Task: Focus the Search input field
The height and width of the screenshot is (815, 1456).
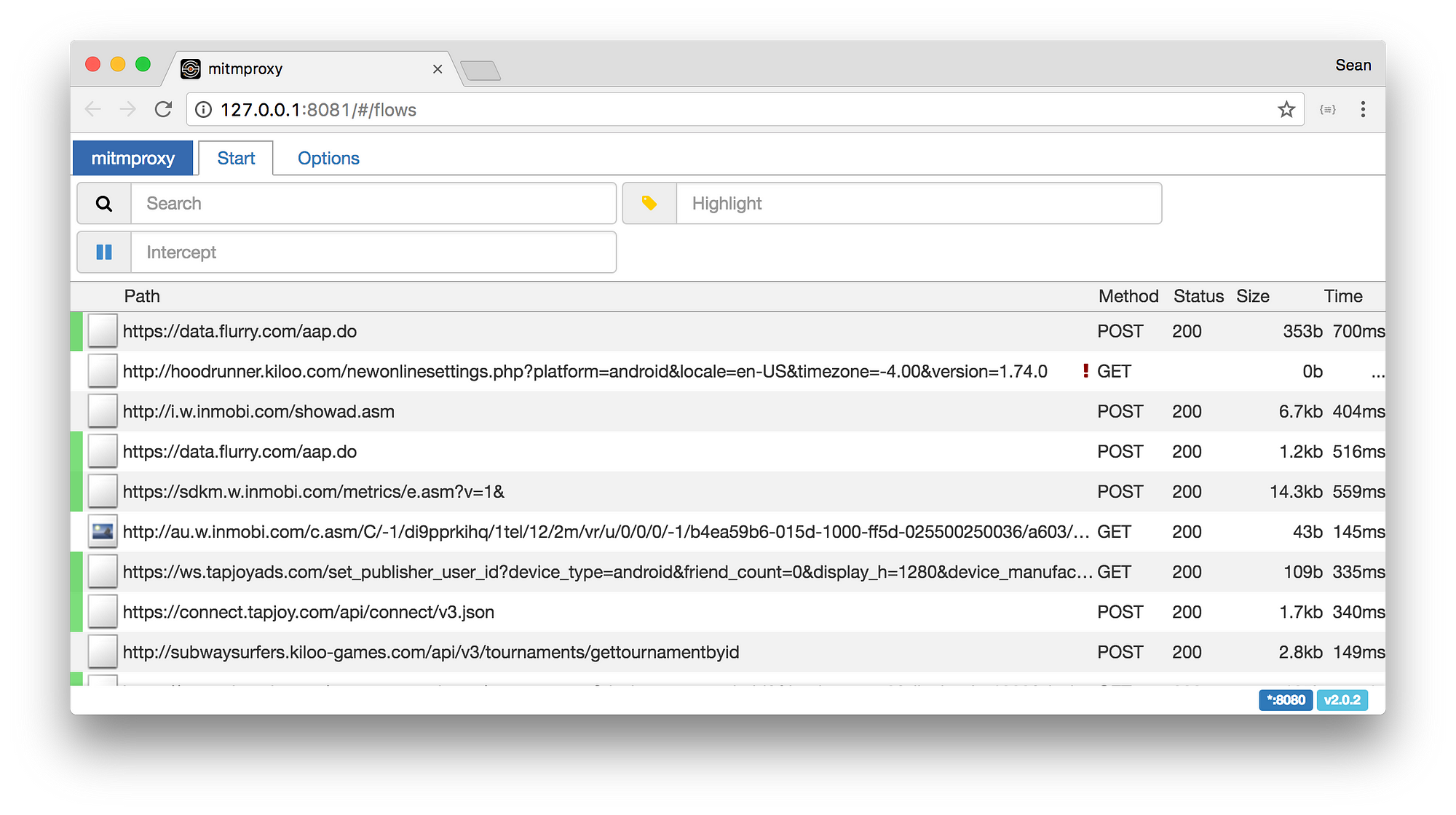Action: (373, 203)
